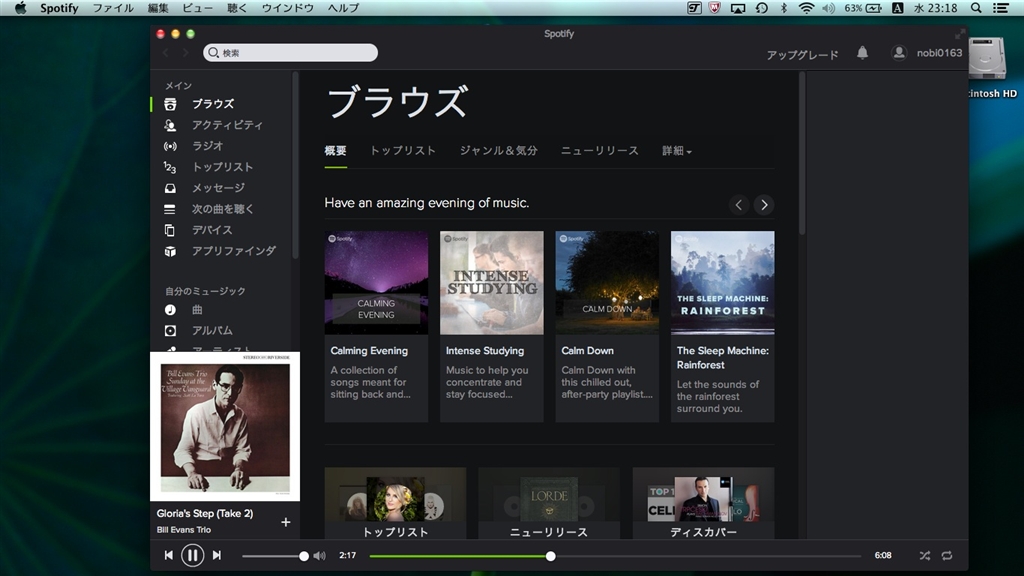Open the ビュー menu
1024x576 pixels.
click(197, 8)
